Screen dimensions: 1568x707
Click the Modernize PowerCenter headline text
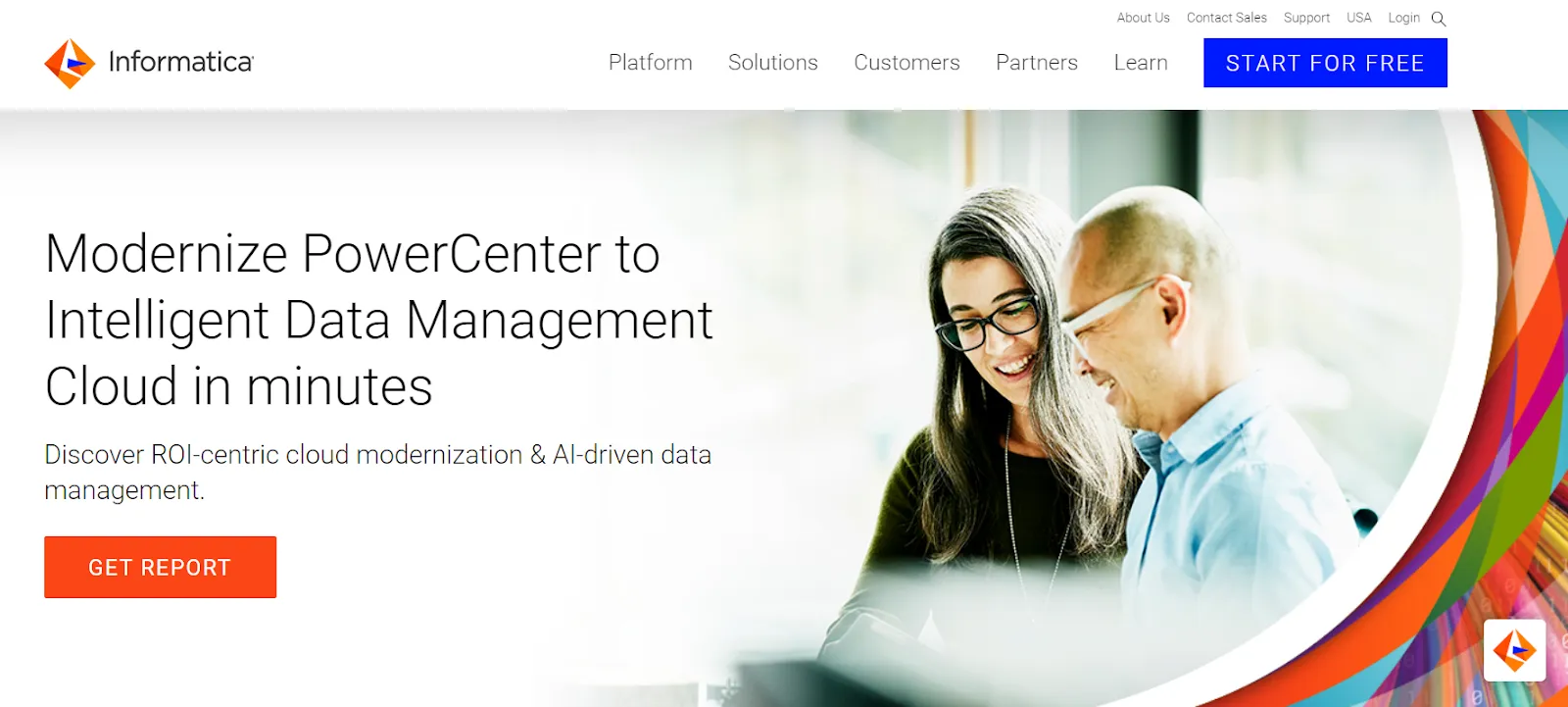[379, 320]
